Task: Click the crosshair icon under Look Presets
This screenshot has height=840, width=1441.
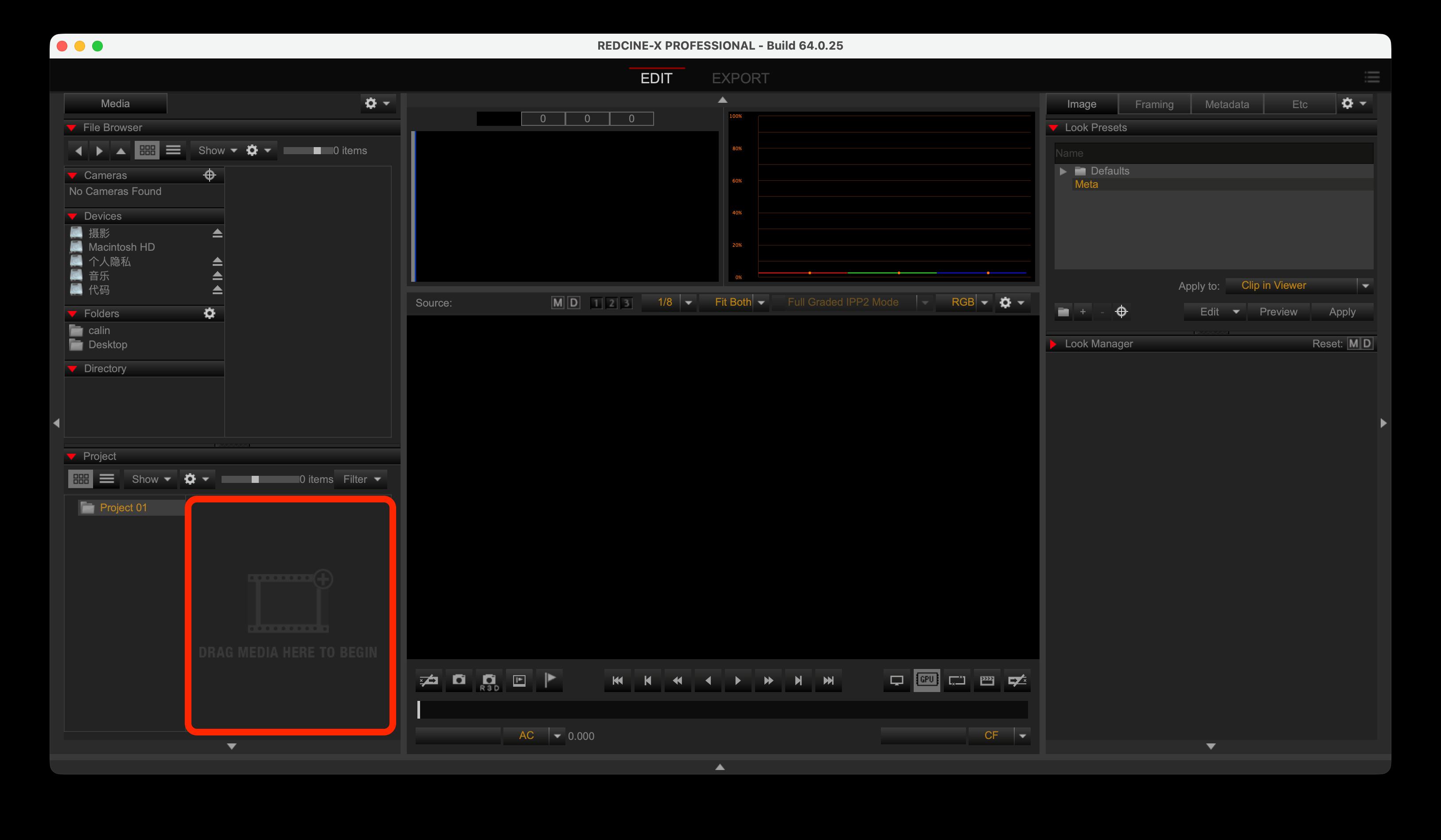Action: tap(1122, 311)
